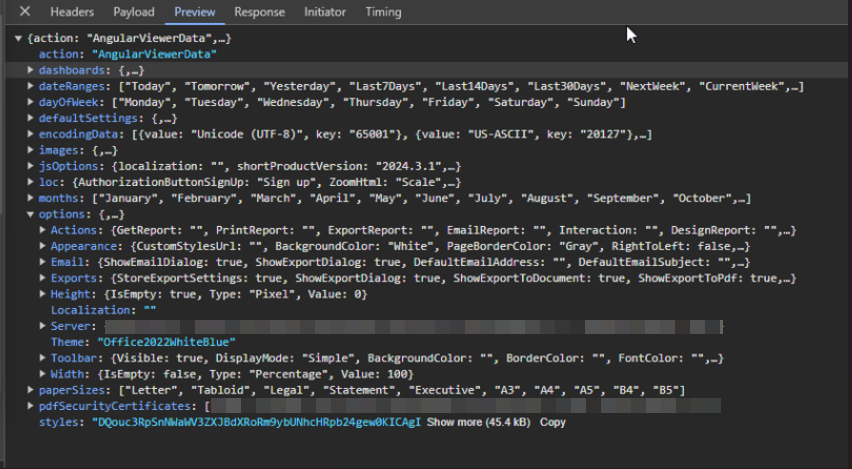The height and width of the screenshot is (469, 852).
Task: Click the DisplayMode "Simple" value
Action: (x=327, y=358)
